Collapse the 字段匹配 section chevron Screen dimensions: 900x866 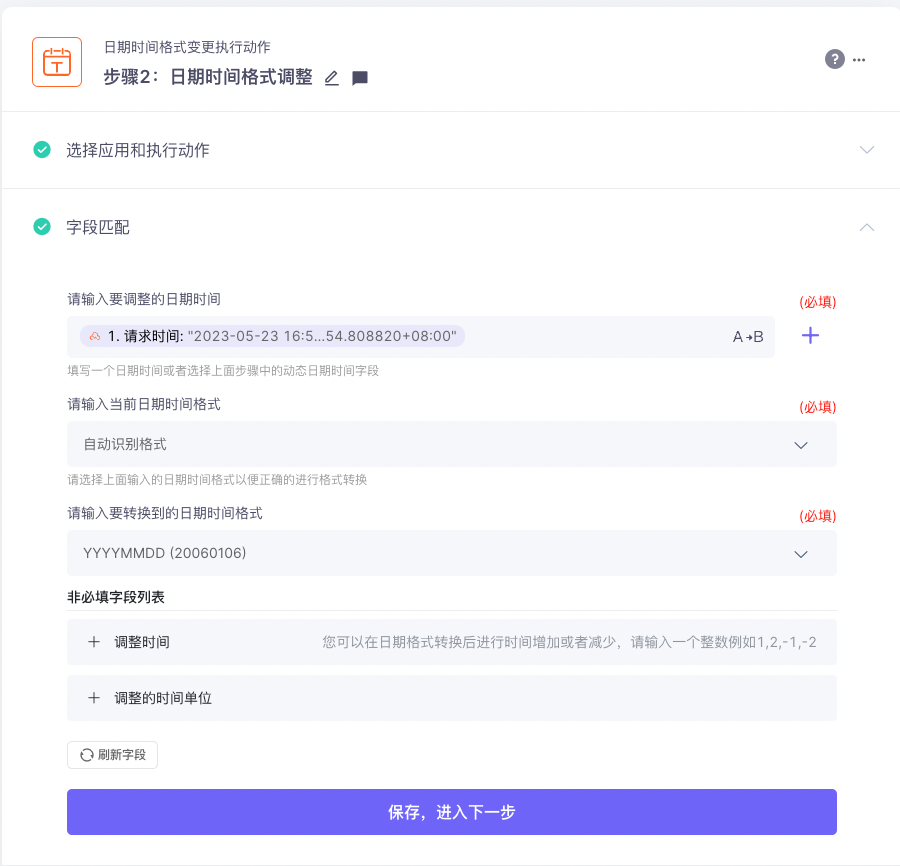pyautogui.click(x=867, y=227)
